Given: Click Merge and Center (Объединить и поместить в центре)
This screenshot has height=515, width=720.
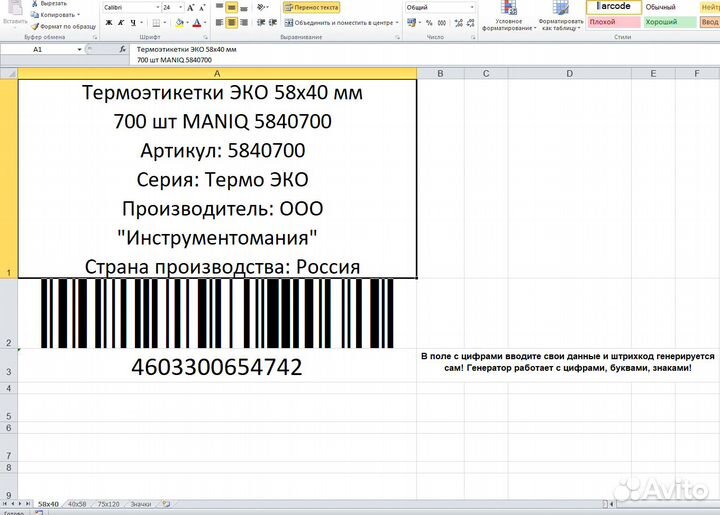Looking at the screenshot, I should [339, 22].
